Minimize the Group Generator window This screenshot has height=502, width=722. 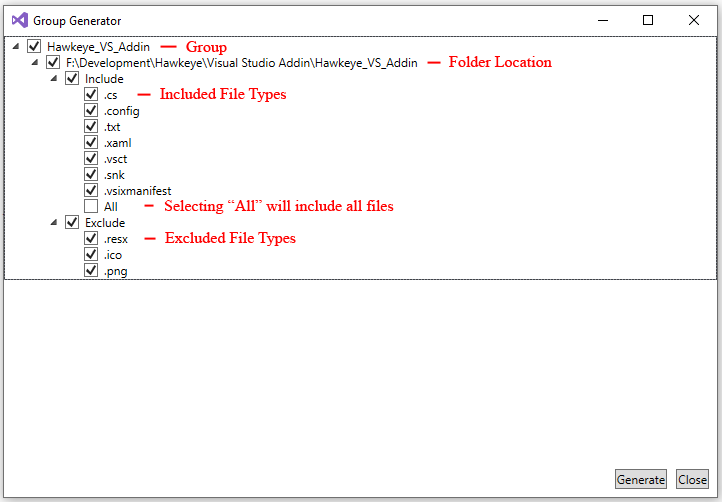coord(601,20)
